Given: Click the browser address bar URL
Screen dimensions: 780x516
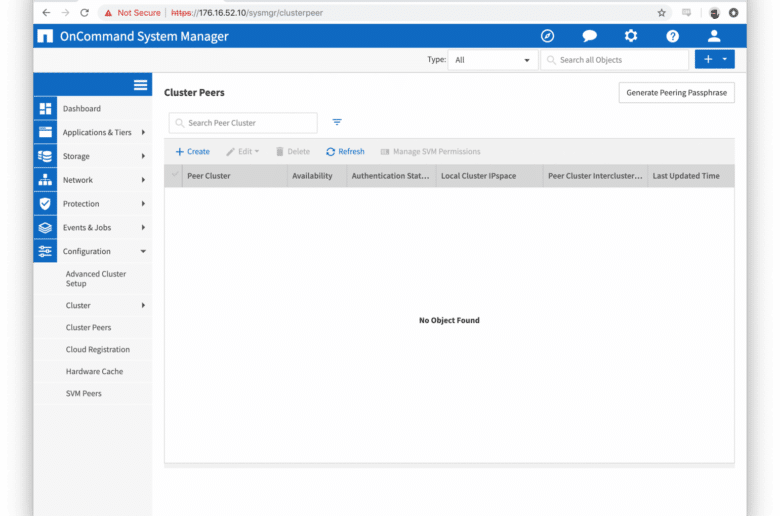Looking at the screenshot, I should (247, 13).
